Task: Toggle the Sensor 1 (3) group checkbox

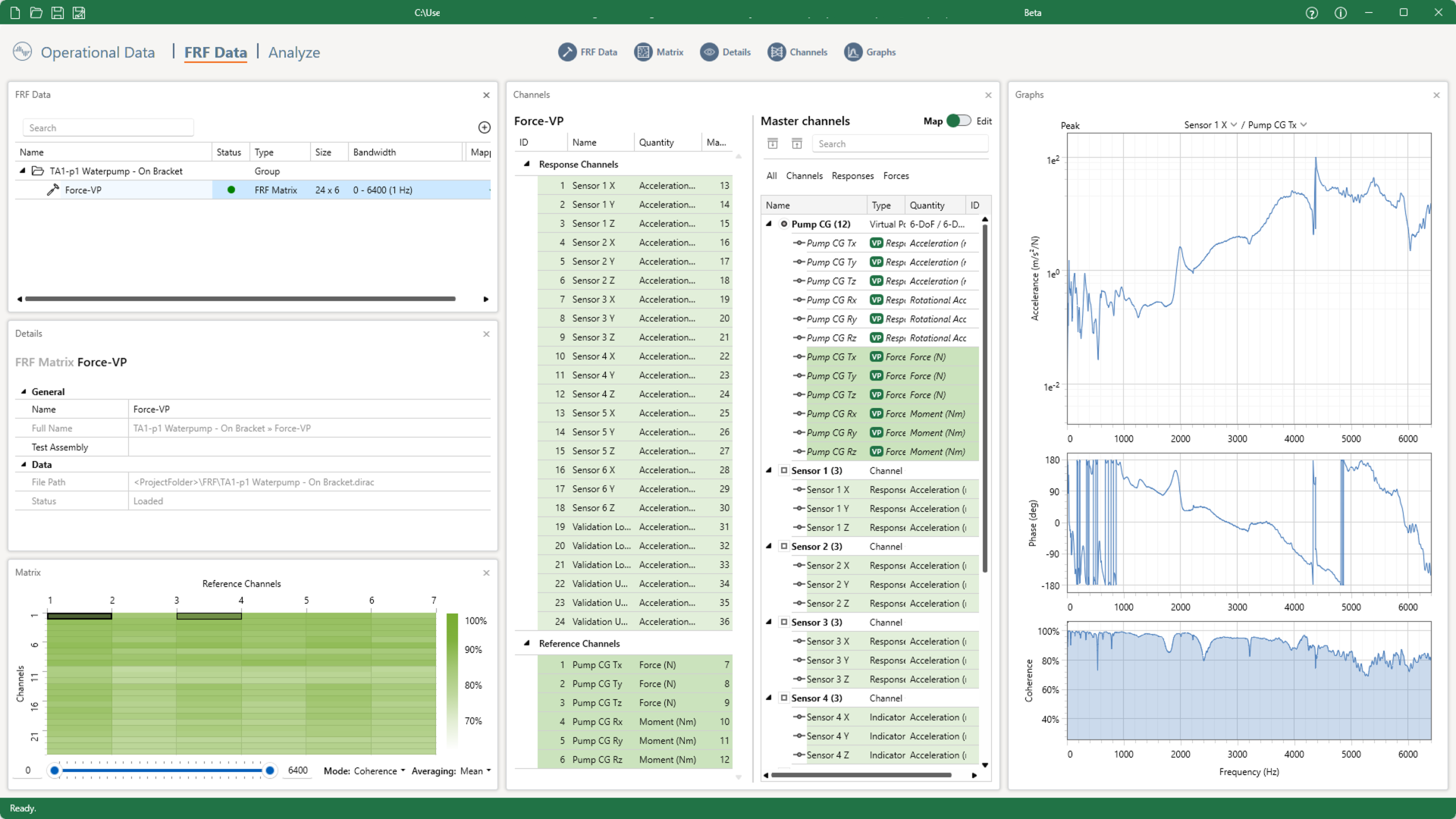Action: coord(784,471)
